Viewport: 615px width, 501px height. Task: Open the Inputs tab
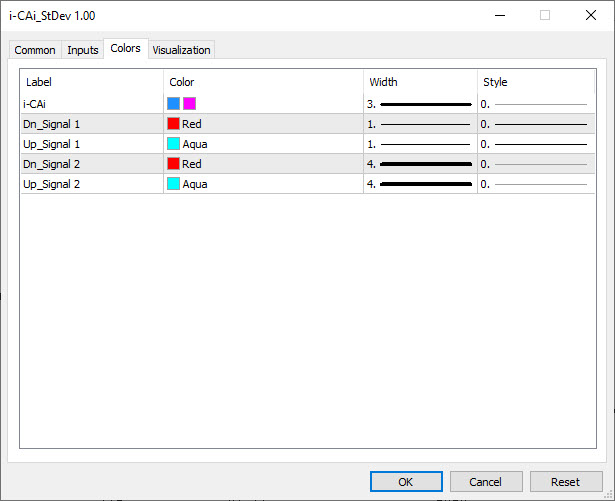click(x=83, y=50)
